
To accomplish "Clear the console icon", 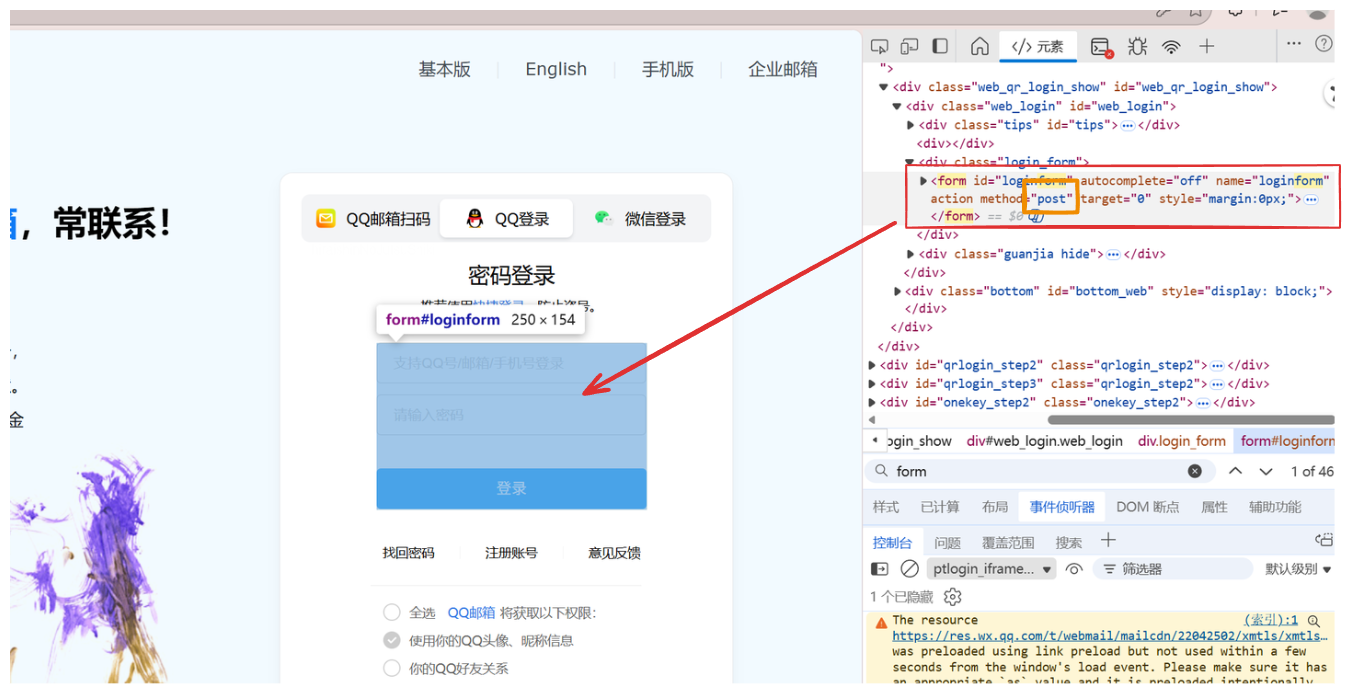I will [x=909, y=569].
